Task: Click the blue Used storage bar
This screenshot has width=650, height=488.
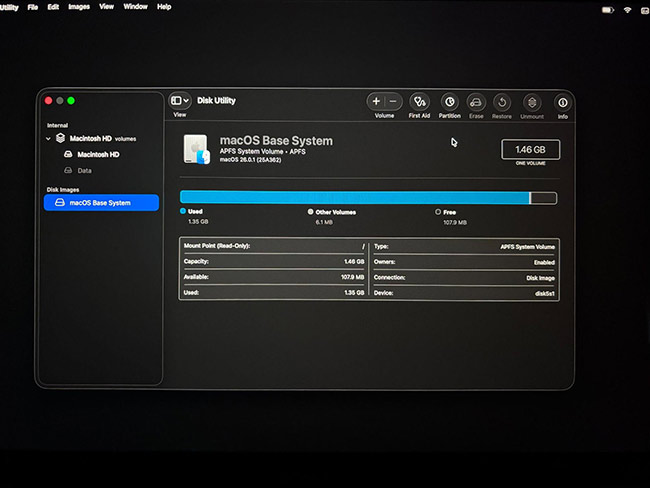Action: click(x=355, y=198)
